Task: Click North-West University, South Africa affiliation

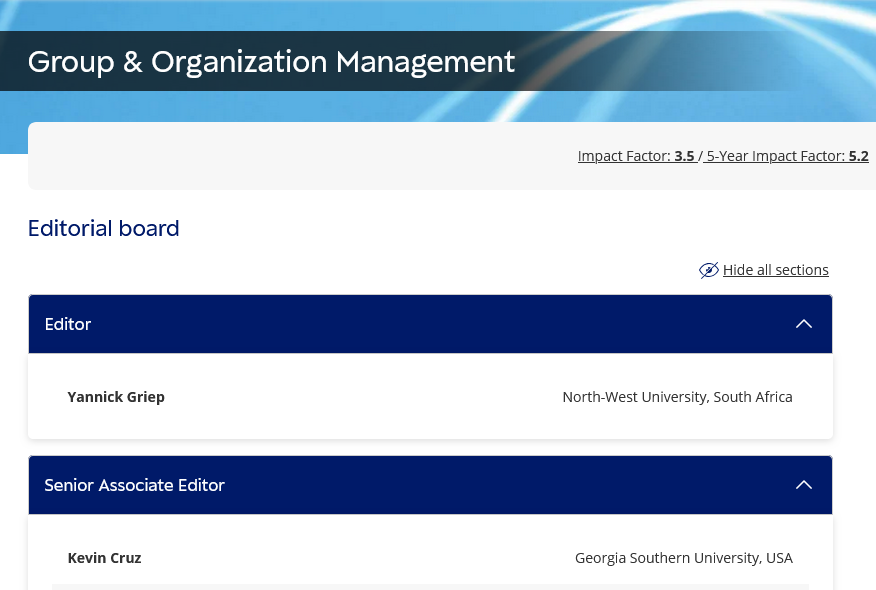Action: point(677,397)
